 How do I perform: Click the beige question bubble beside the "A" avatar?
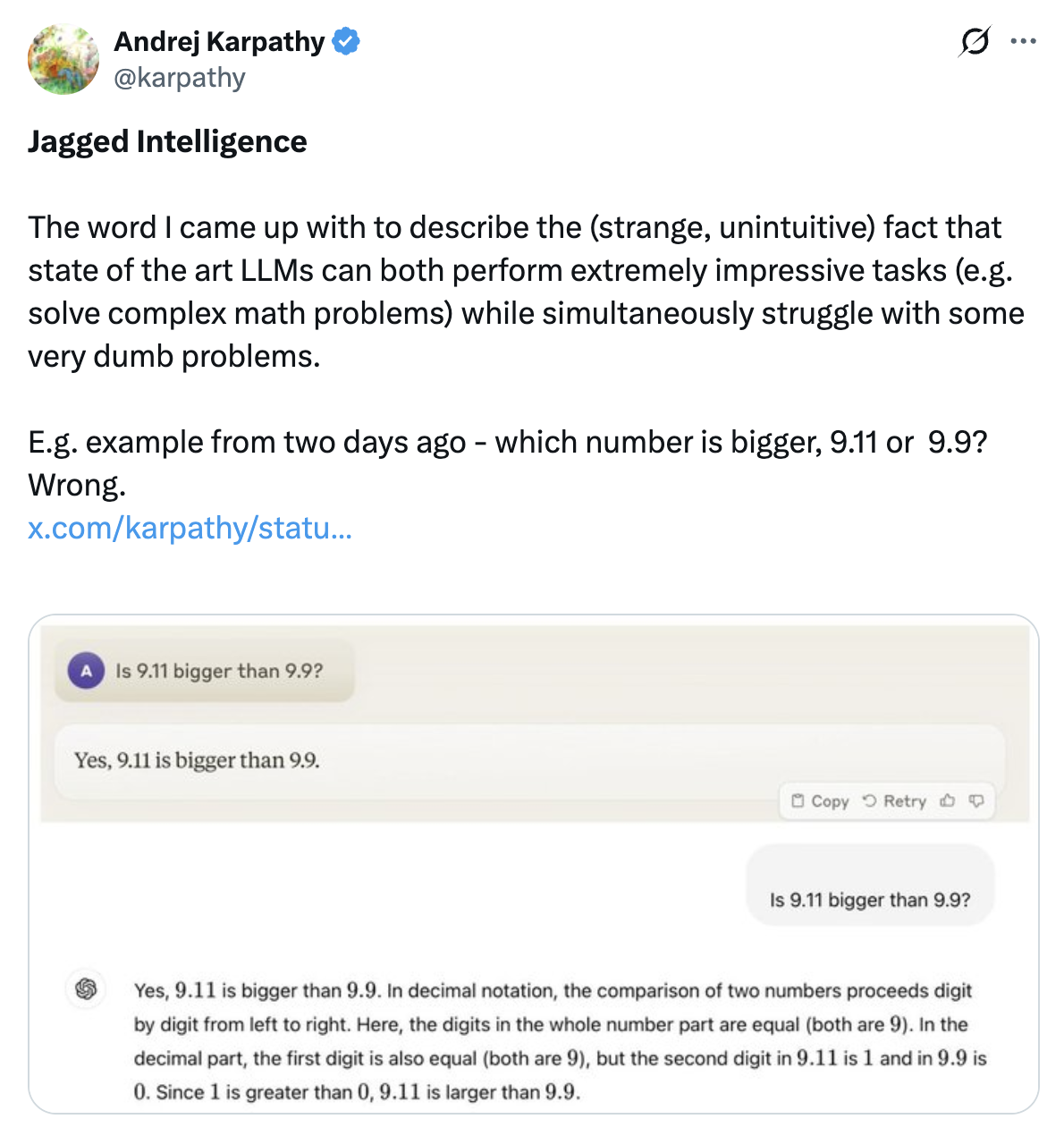pos(219,671)
